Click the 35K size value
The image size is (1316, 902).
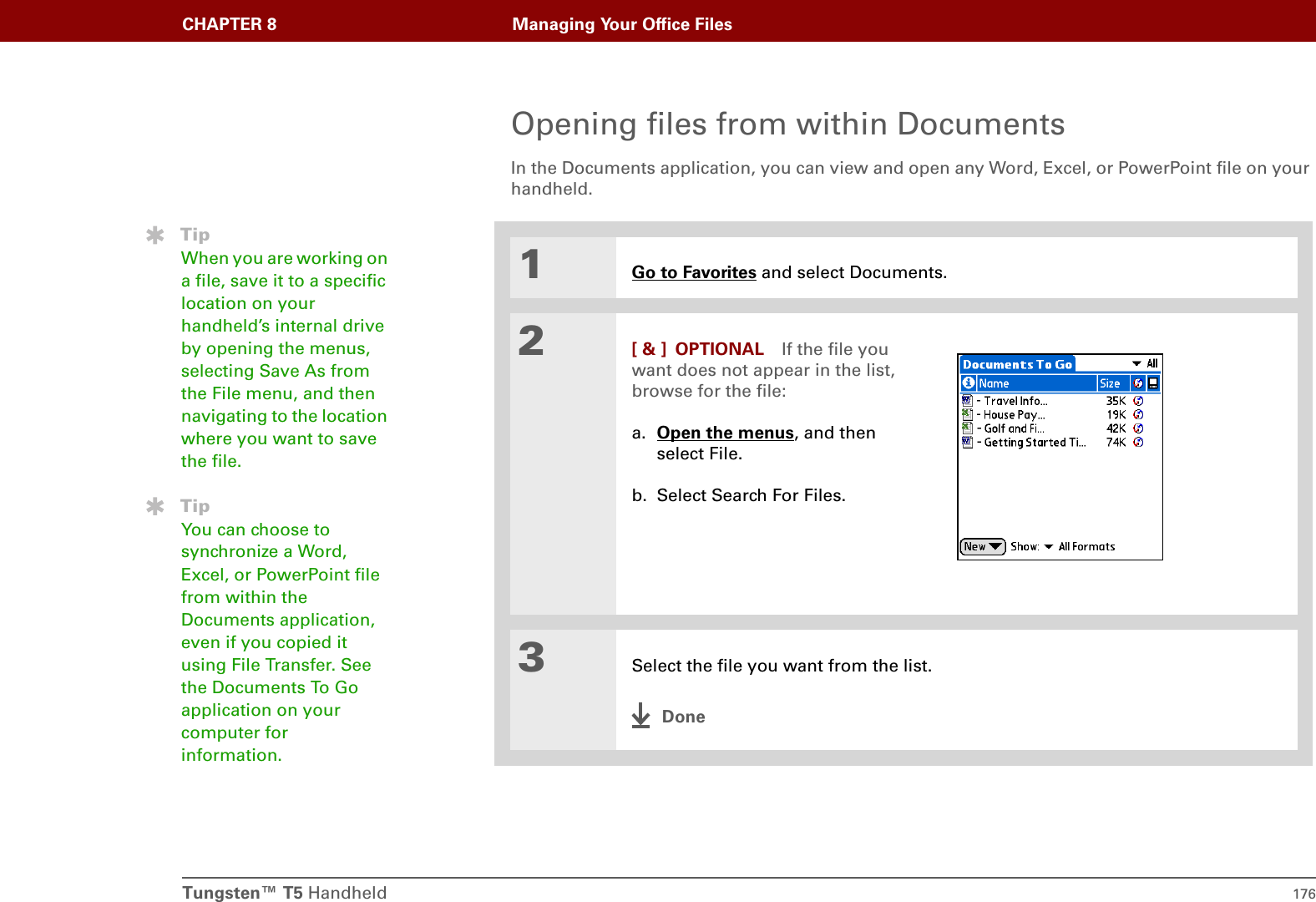coord(1116,401)
